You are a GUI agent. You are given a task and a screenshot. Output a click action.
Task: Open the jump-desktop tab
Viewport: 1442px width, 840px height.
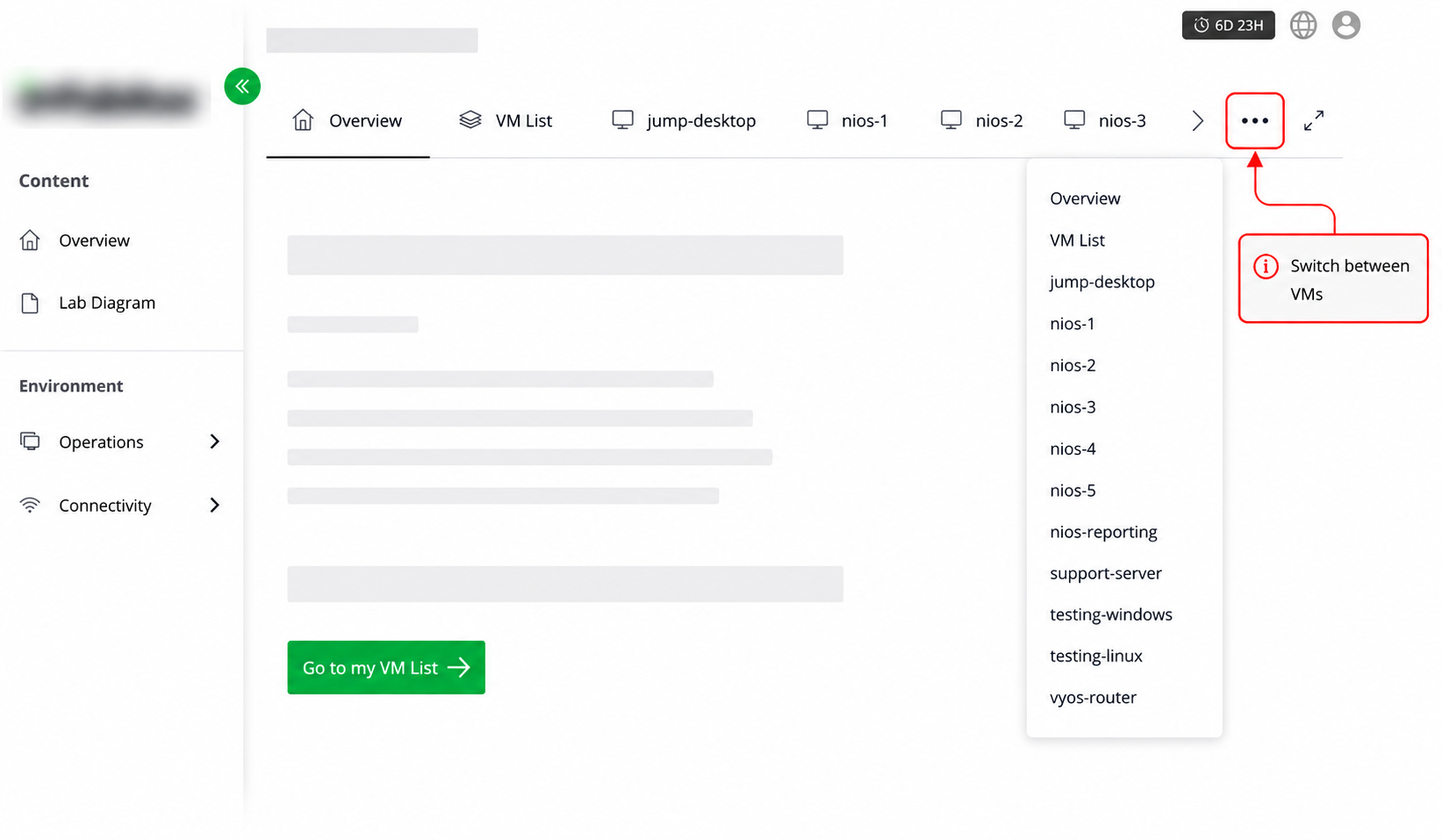click(x=684, y=120)
